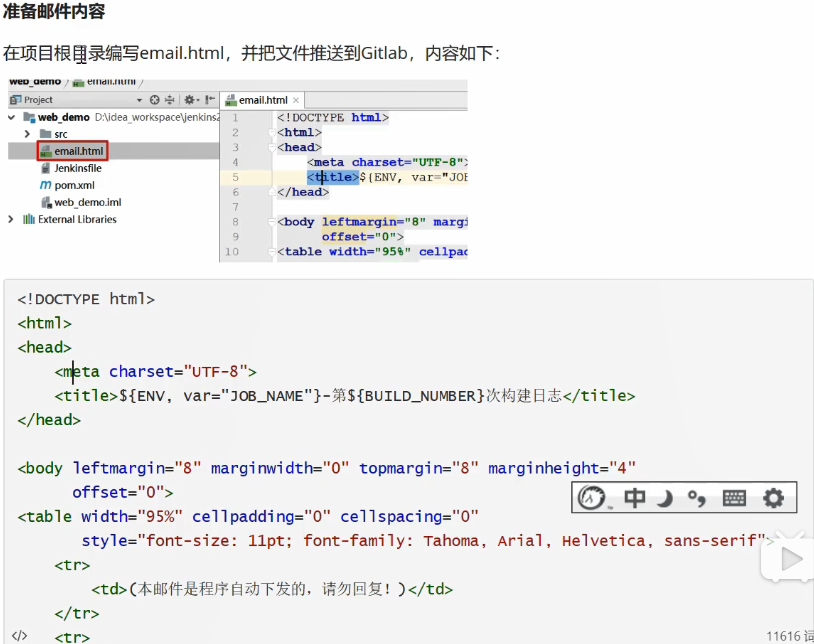This screenshot has width=814, height=644.
Task: Click the External Libraries bars icon
Action: point(29,219)
